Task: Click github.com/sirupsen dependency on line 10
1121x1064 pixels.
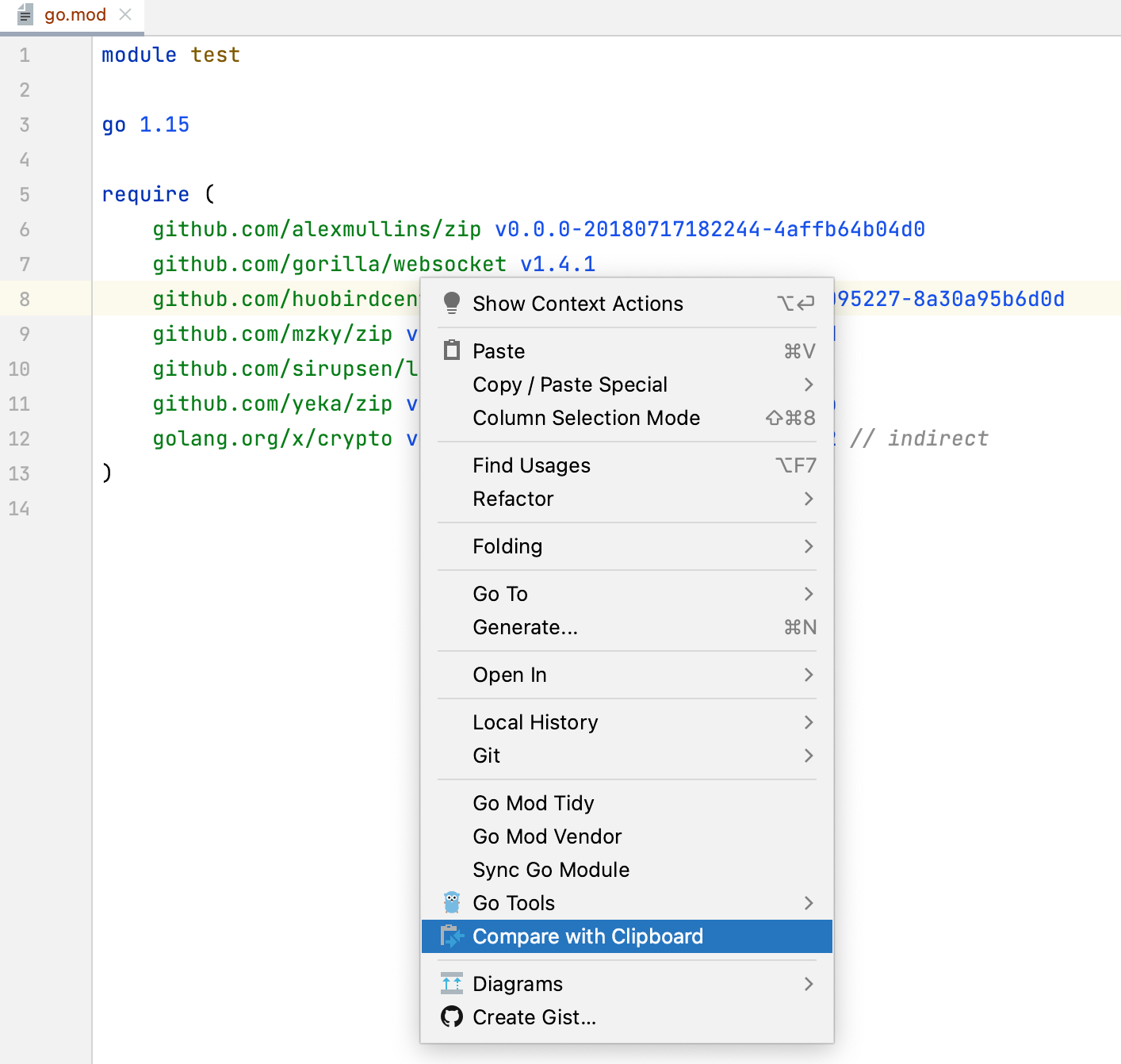Action: click(x=285, y=369)
